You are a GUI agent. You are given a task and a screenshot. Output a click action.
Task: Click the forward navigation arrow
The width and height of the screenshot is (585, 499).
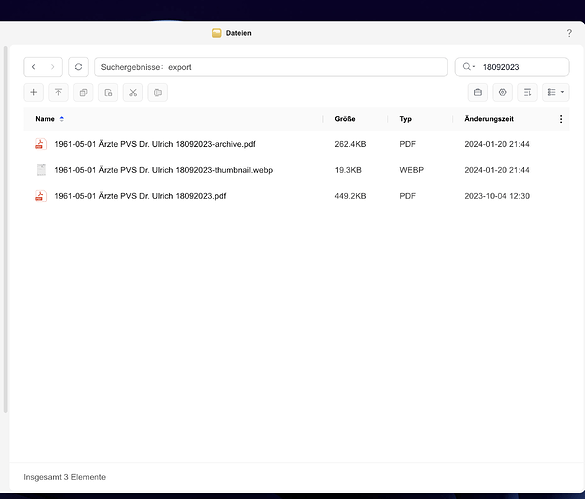point(53,67)
